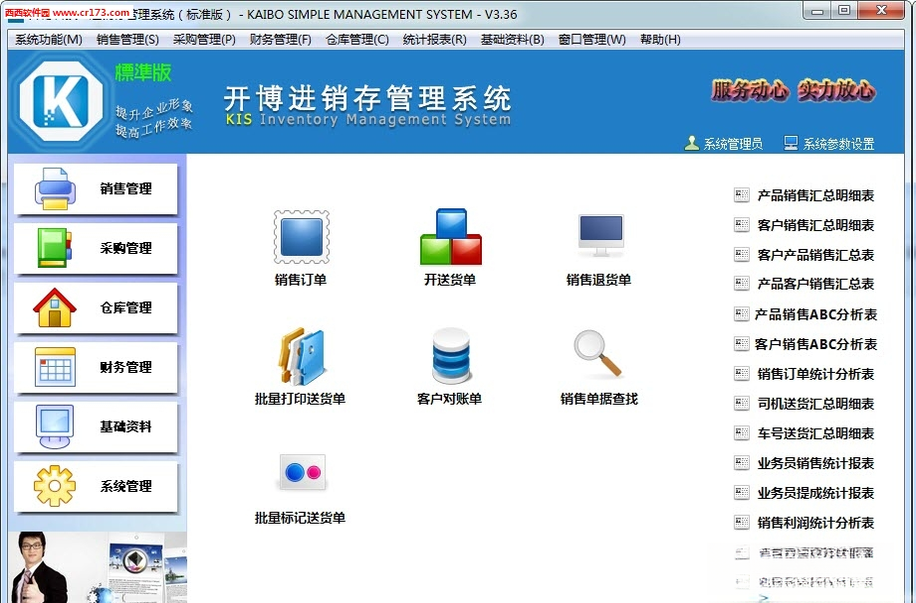The image size is (916, 603).
Task: Click the printer icon beside 销售管理
Action: tap(55, 188)
